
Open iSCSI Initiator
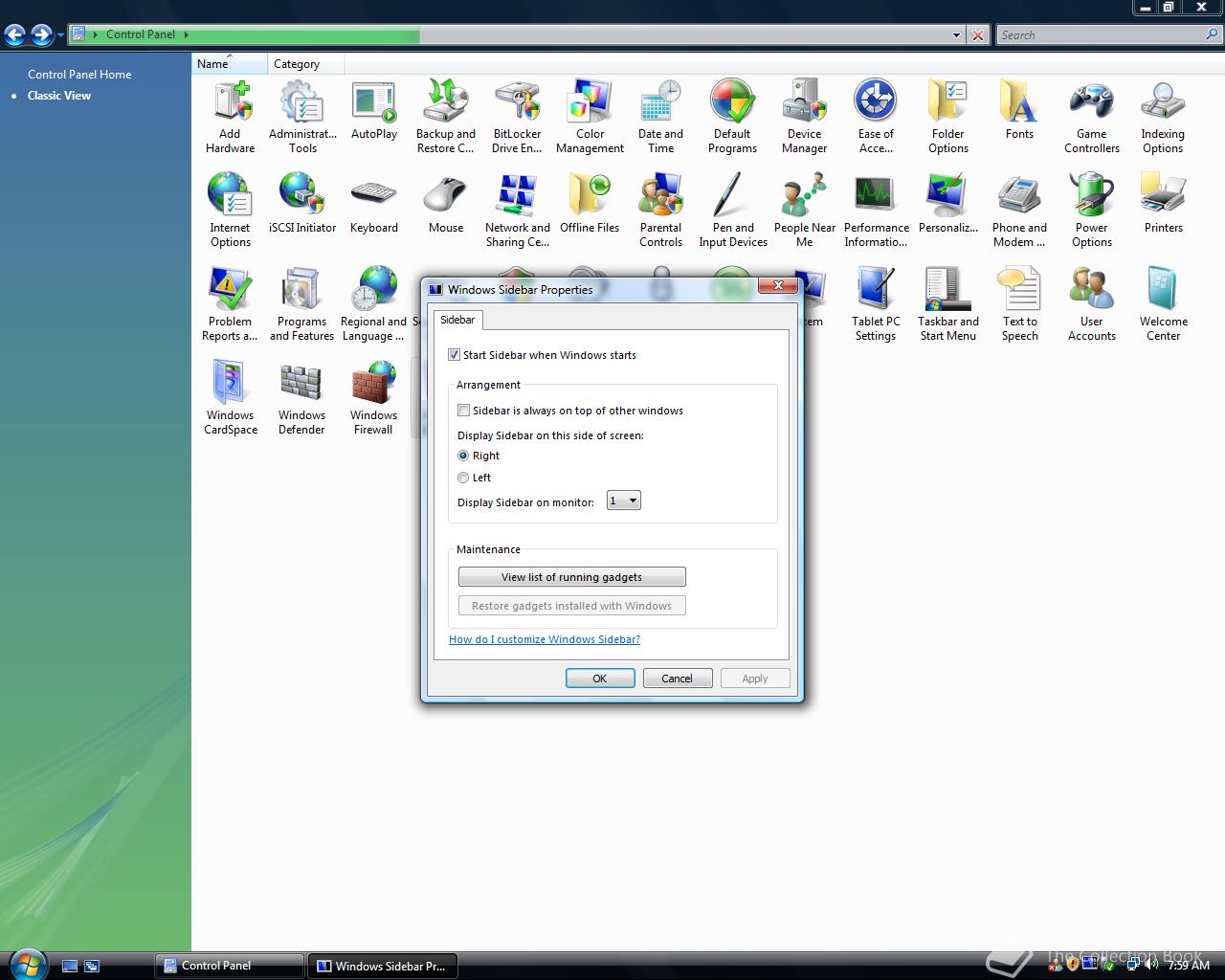pos(302,204)
